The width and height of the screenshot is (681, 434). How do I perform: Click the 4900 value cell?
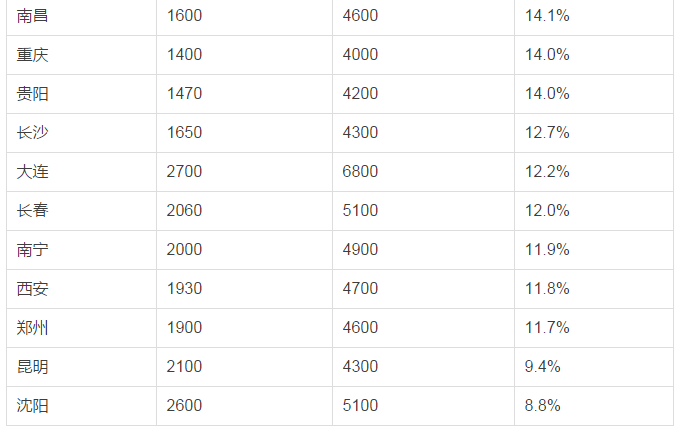pyautogui.click(x=360, y=250)
